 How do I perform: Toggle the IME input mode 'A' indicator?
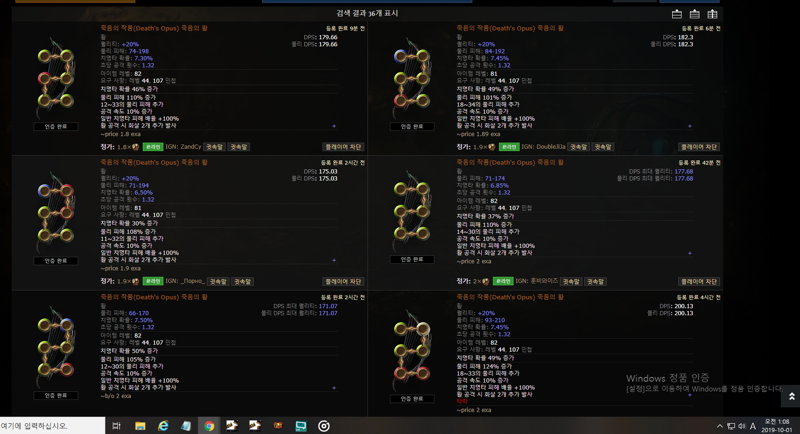pos(753,426)
